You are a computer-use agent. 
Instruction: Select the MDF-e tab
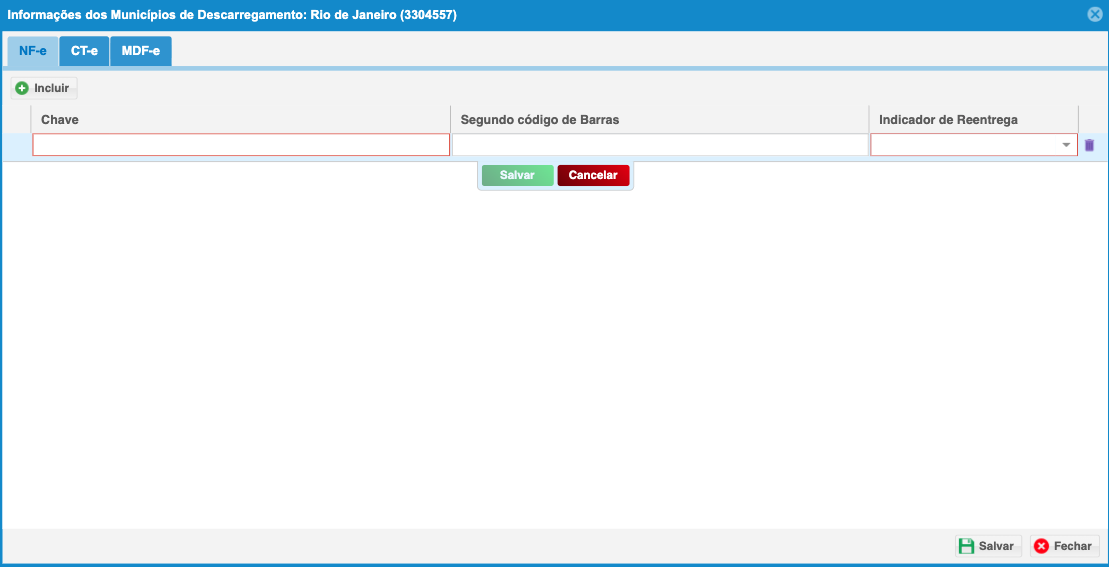tap(141, 51)
